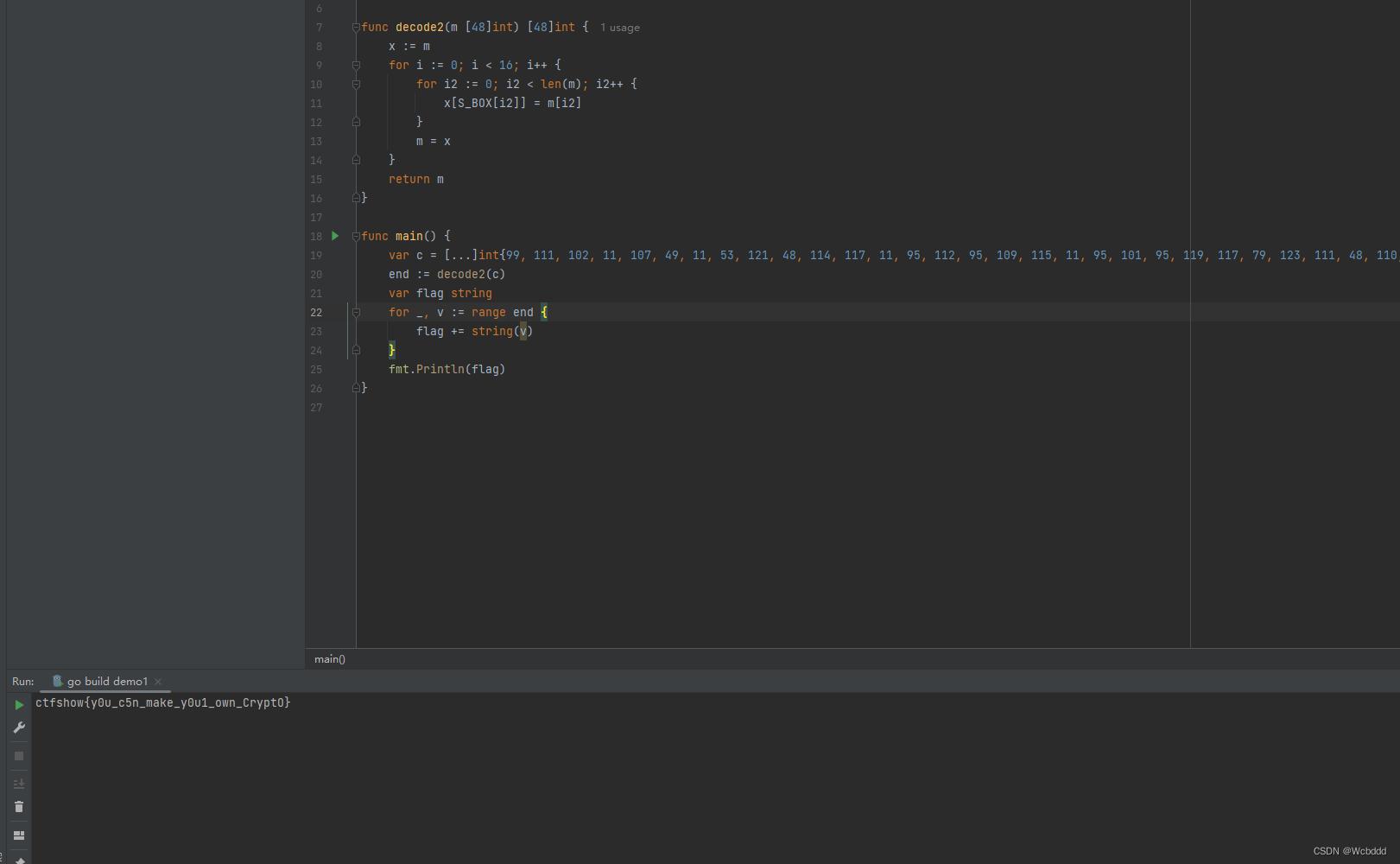Click line number 22 in gutter
Viewport: 1400px width, 864px height.
[316, 313]
